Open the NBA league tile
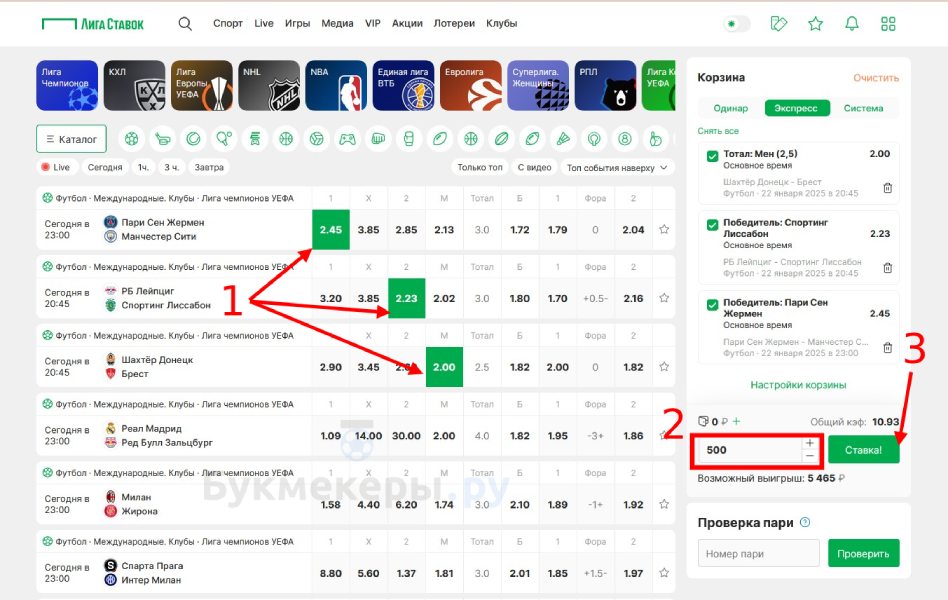948x600 pixels. [x=336, y=85]
